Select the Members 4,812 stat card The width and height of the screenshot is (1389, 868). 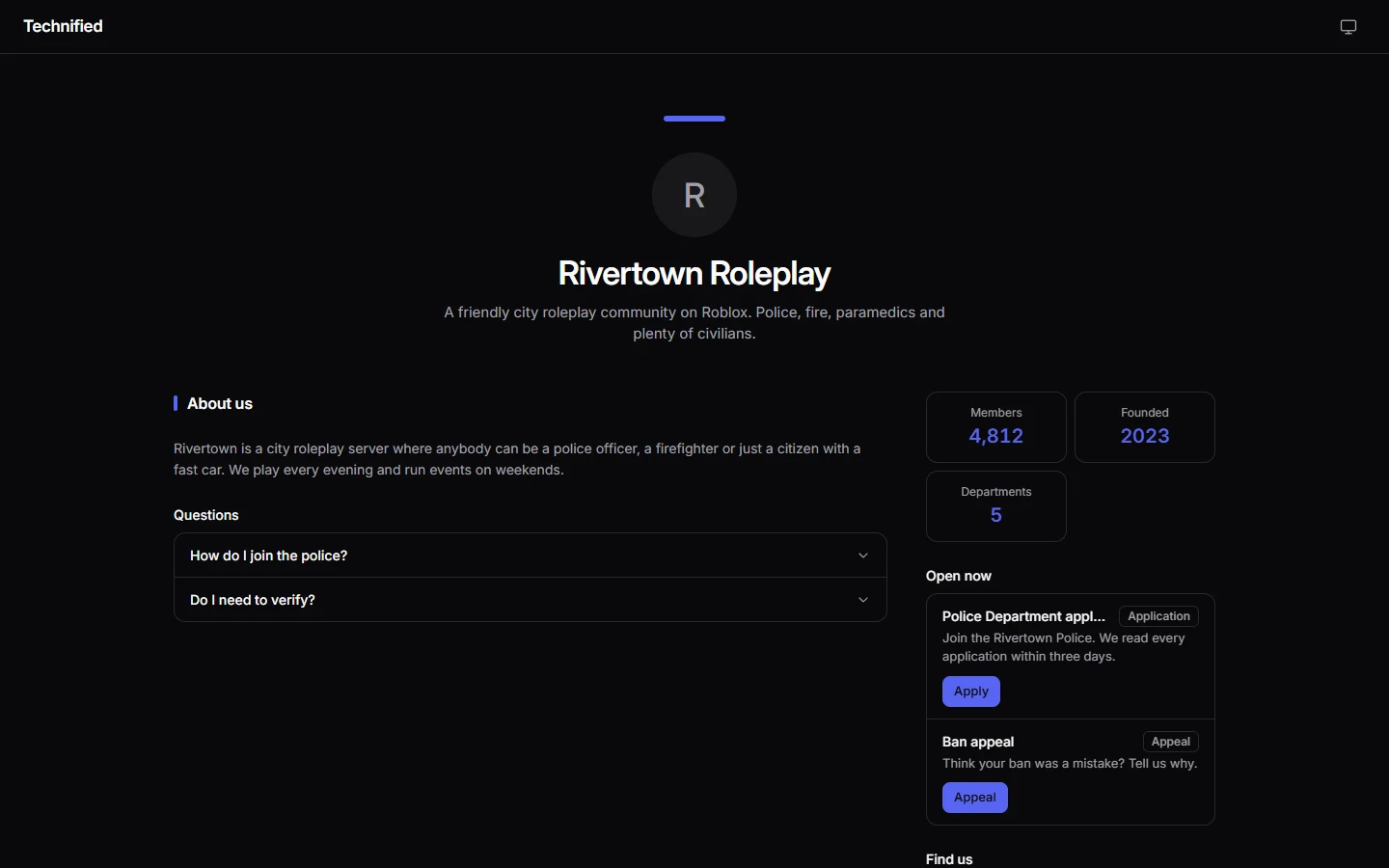(996, 427)
